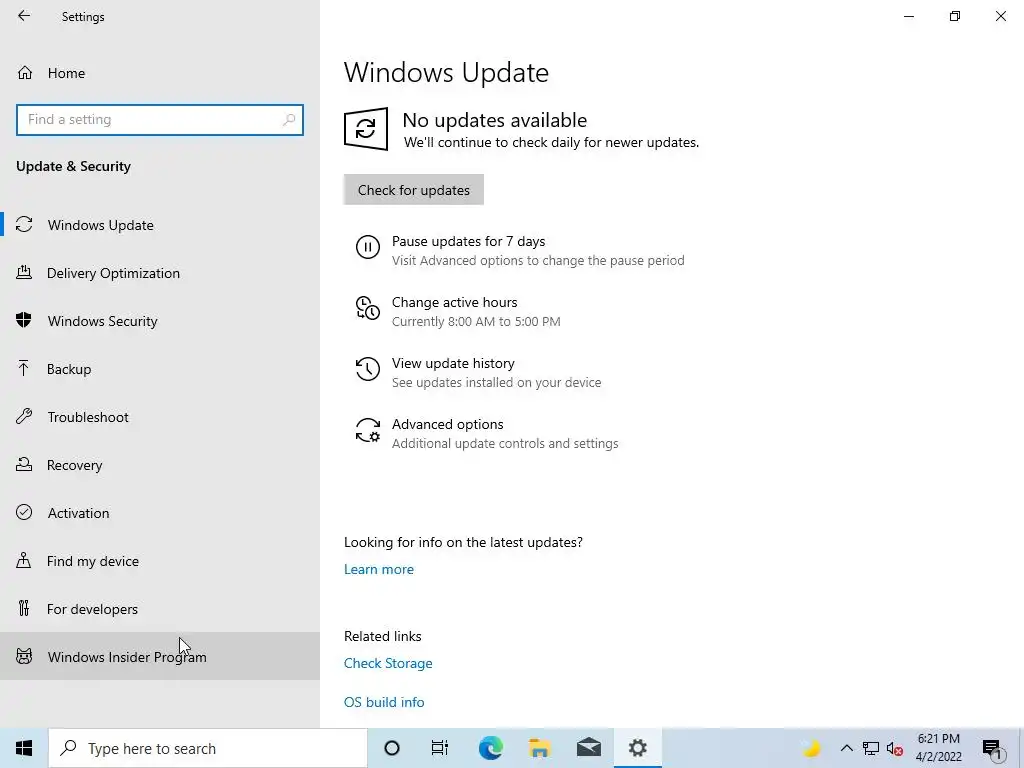Screen dimensions: 1024x768
Task: Click the network icon in system tray
Action: [x=871, y=748]
